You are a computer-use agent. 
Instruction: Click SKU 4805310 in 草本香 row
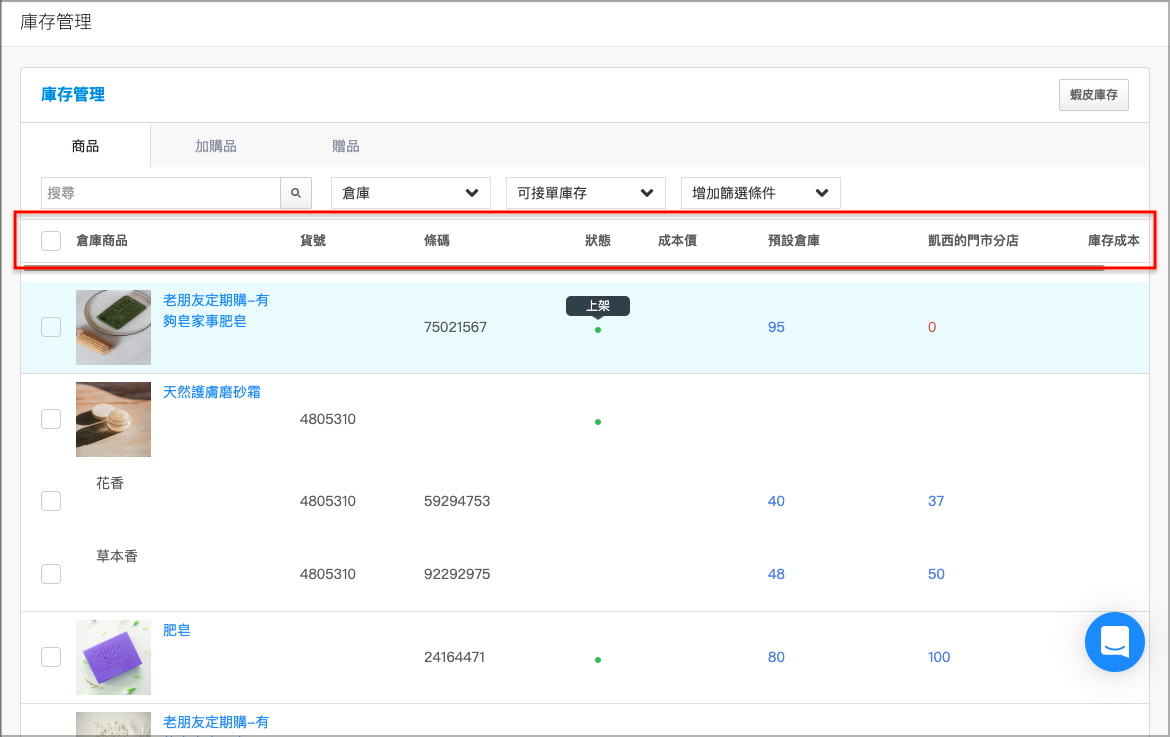point(328,574)
